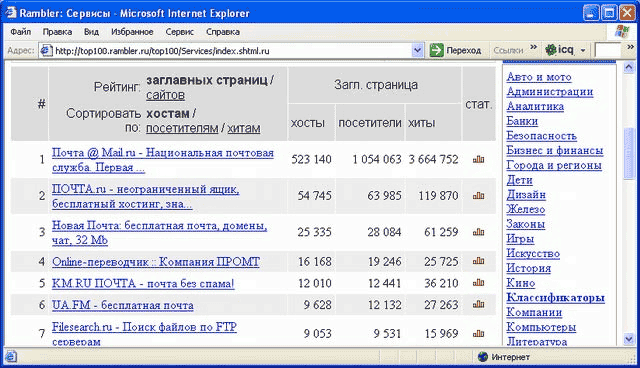Open statistics chart icon for Новая Почта row
Image resolution: width=640 pixels, height=368 pixels.
point(478,232)
